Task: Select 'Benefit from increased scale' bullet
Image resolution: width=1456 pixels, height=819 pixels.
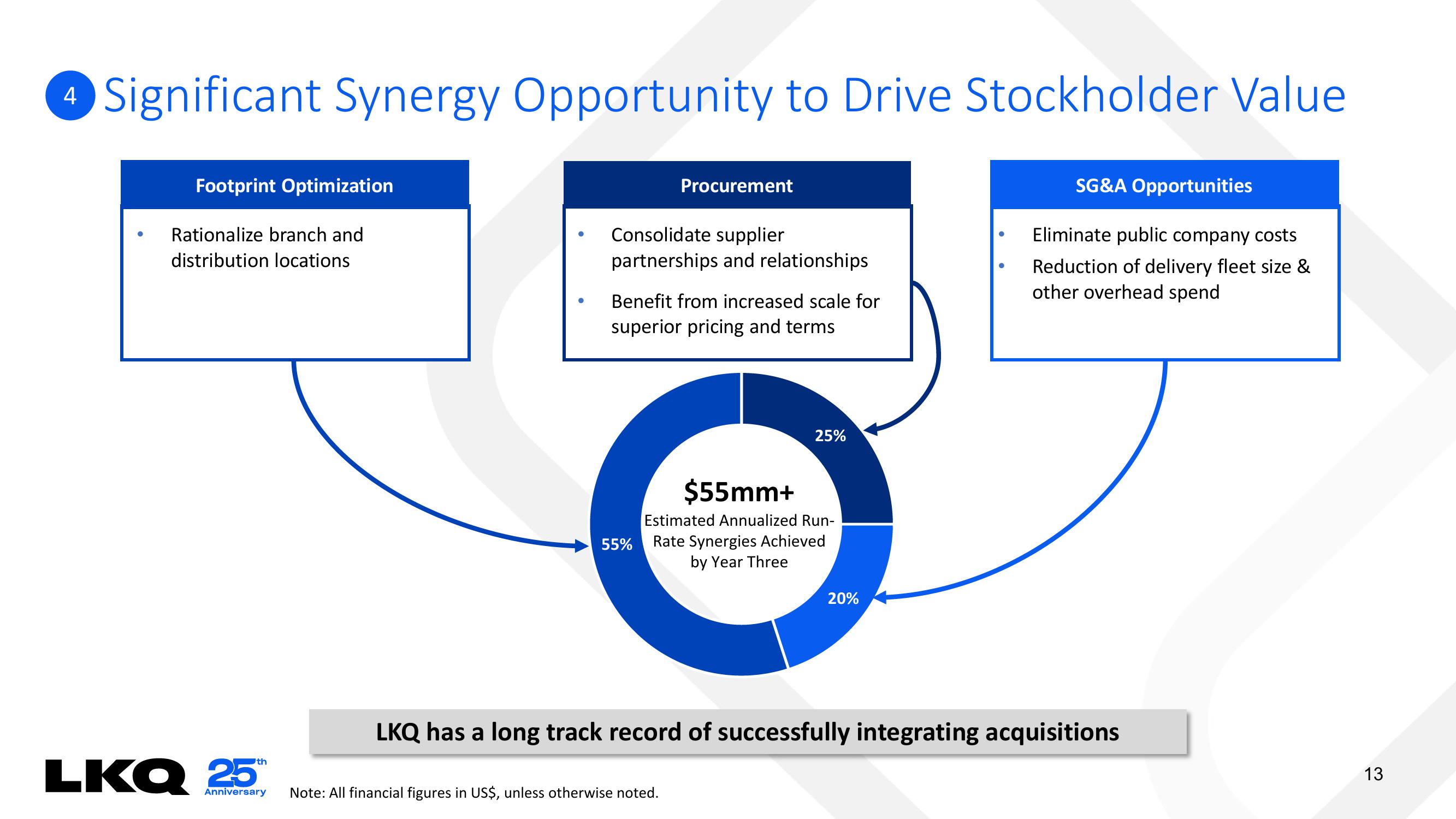Action: [745, 314]
